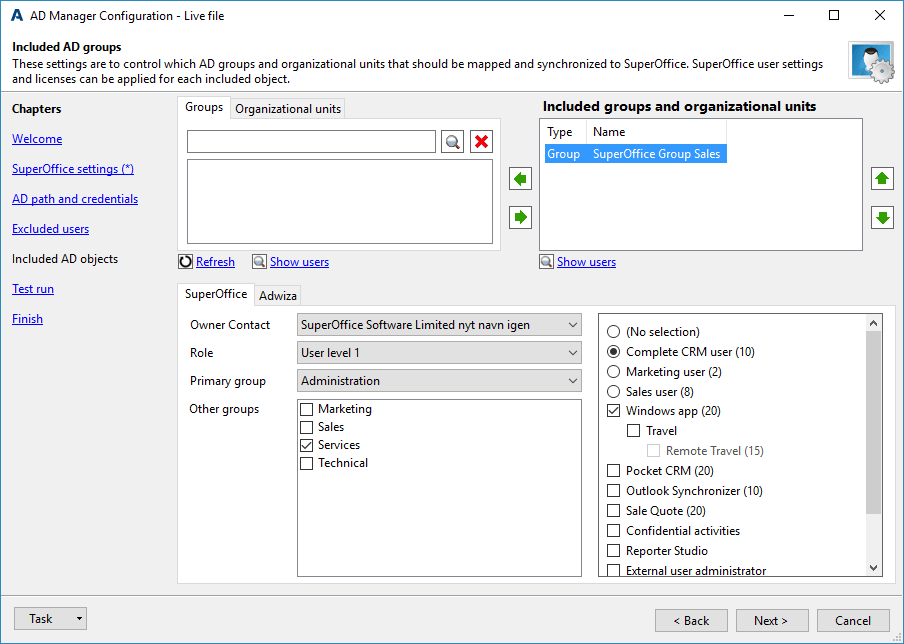Click the group search text field
The image size is (904, 644).
click(x=311, y=142)
